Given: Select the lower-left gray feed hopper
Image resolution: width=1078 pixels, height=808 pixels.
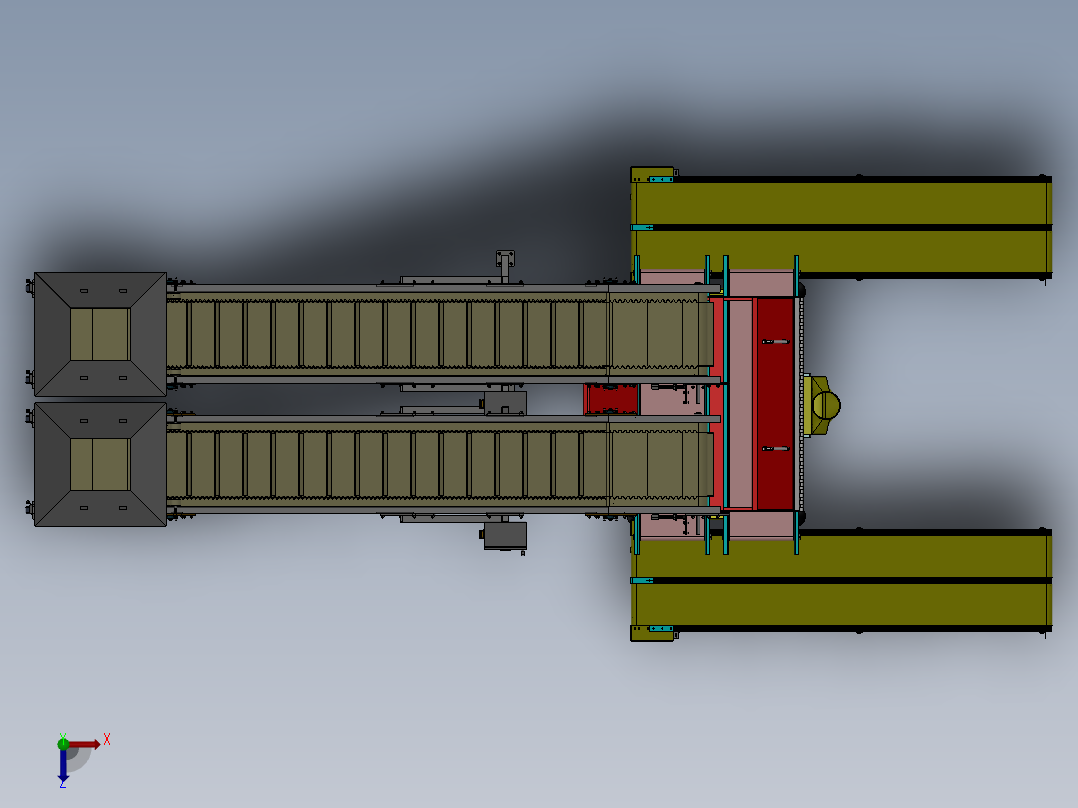Looking at the screenshot, I should (x=100, y=464).
